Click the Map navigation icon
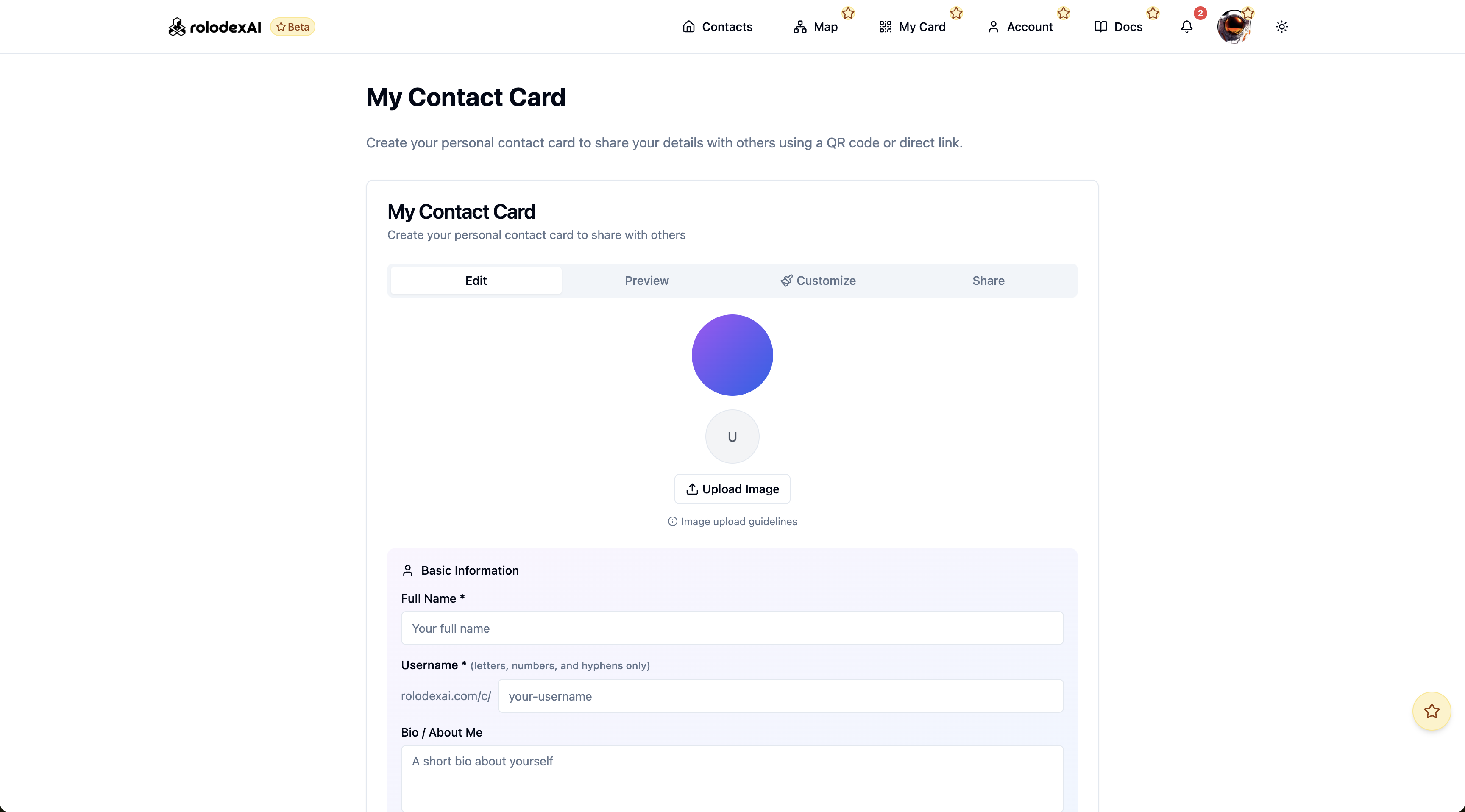 pyautogui.click(x=800, y=26)
